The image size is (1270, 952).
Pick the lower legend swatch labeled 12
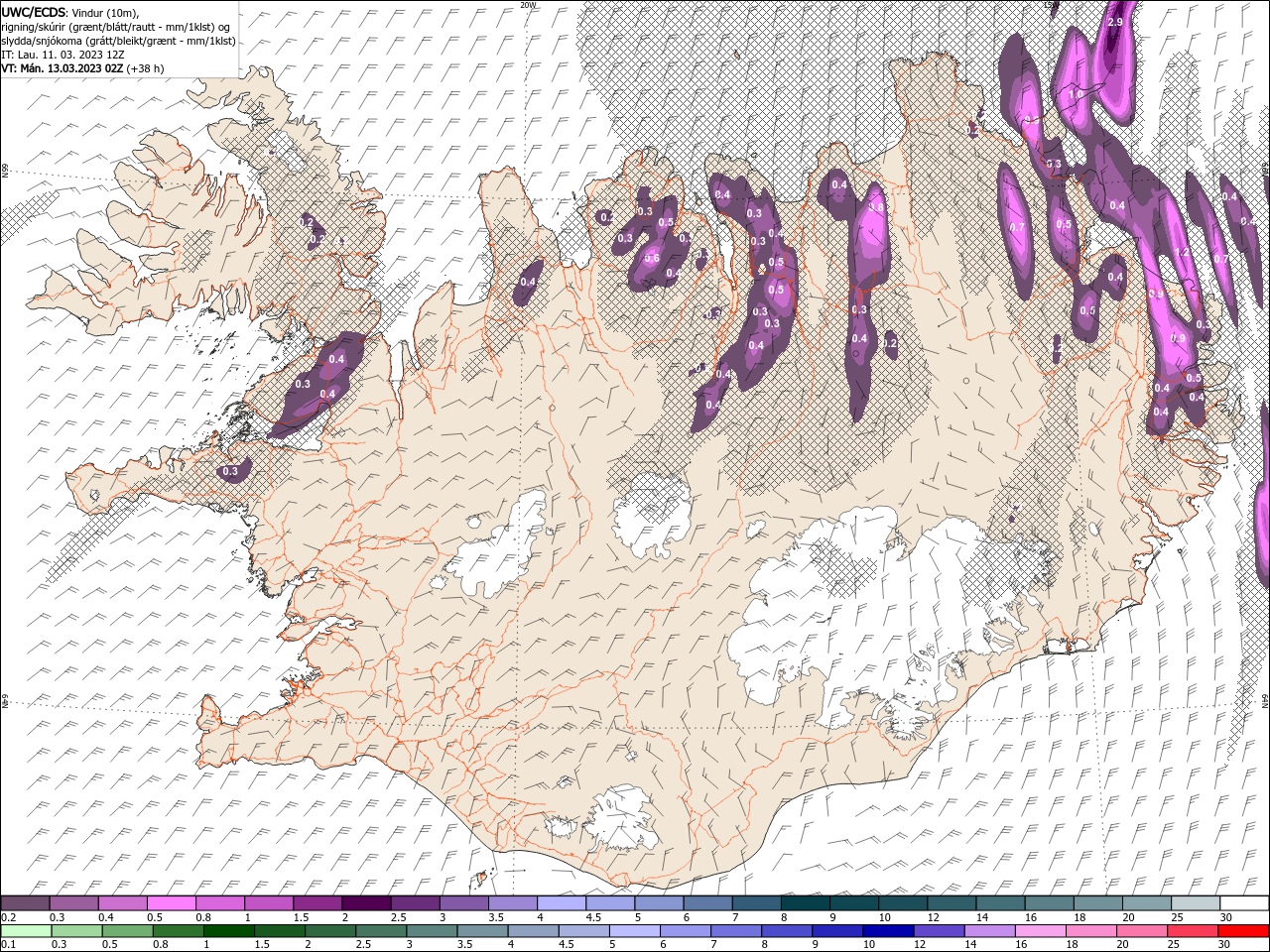pos(939,930)
